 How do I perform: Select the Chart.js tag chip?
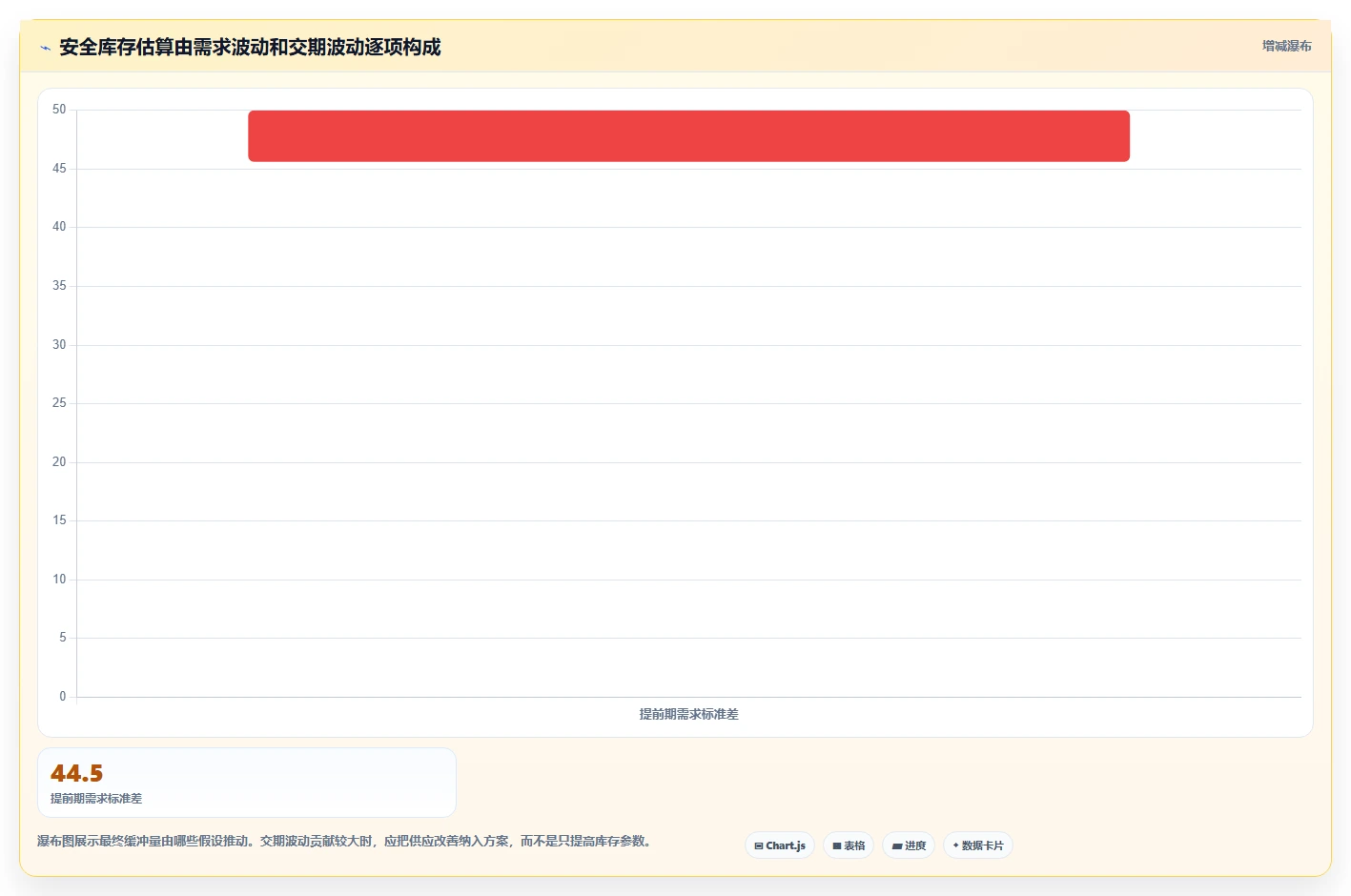pyautogui.click(x=779, y=845)
